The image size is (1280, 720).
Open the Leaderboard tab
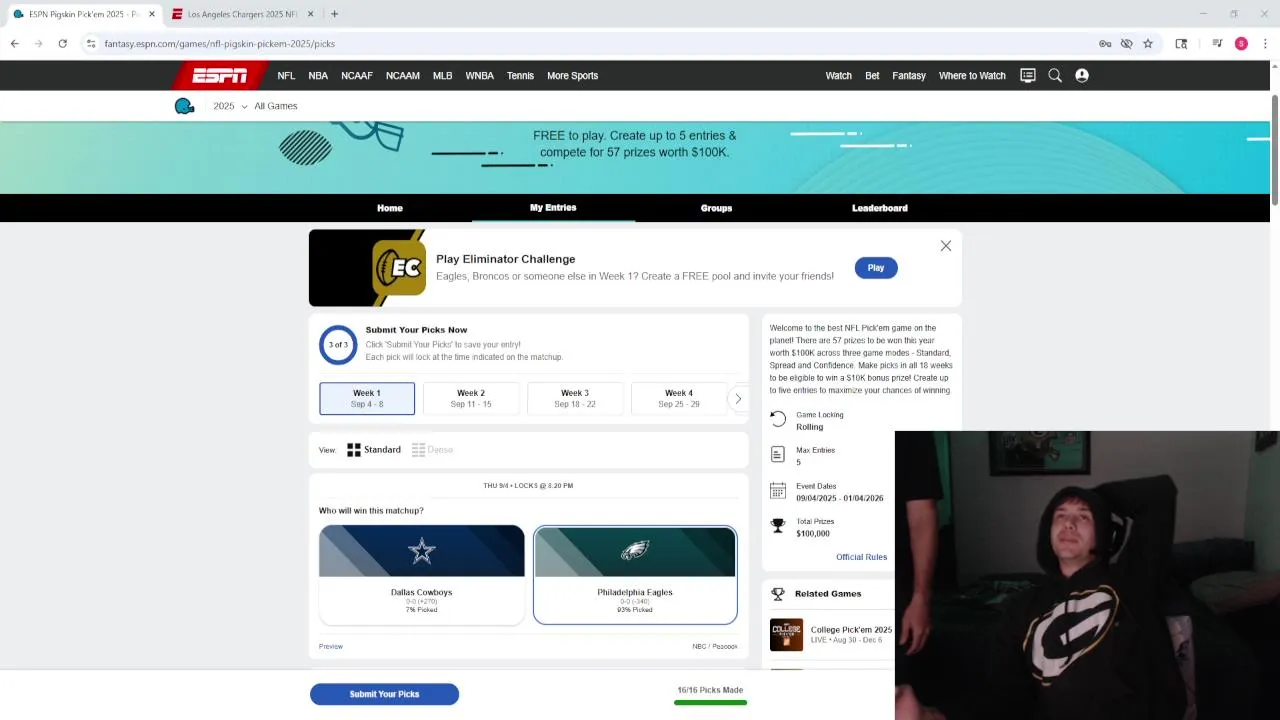click(x=880, y=208)
